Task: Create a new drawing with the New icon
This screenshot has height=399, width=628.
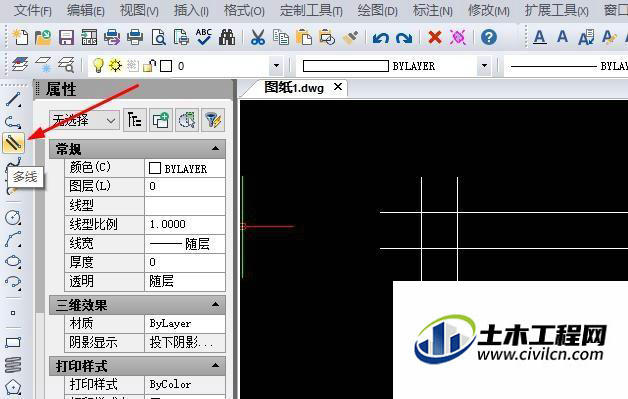Action: 20,37
